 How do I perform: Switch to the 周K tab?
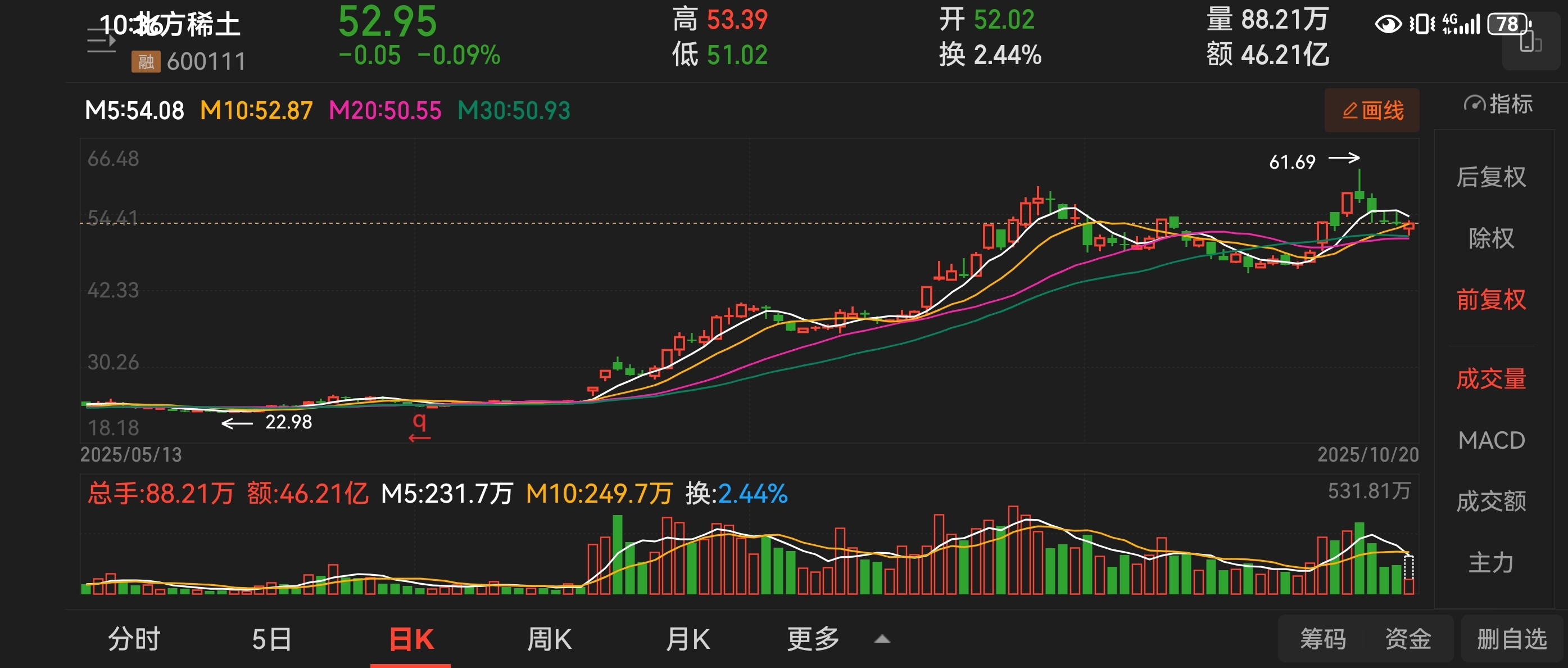pyautogui.click(x=549, y=639)
